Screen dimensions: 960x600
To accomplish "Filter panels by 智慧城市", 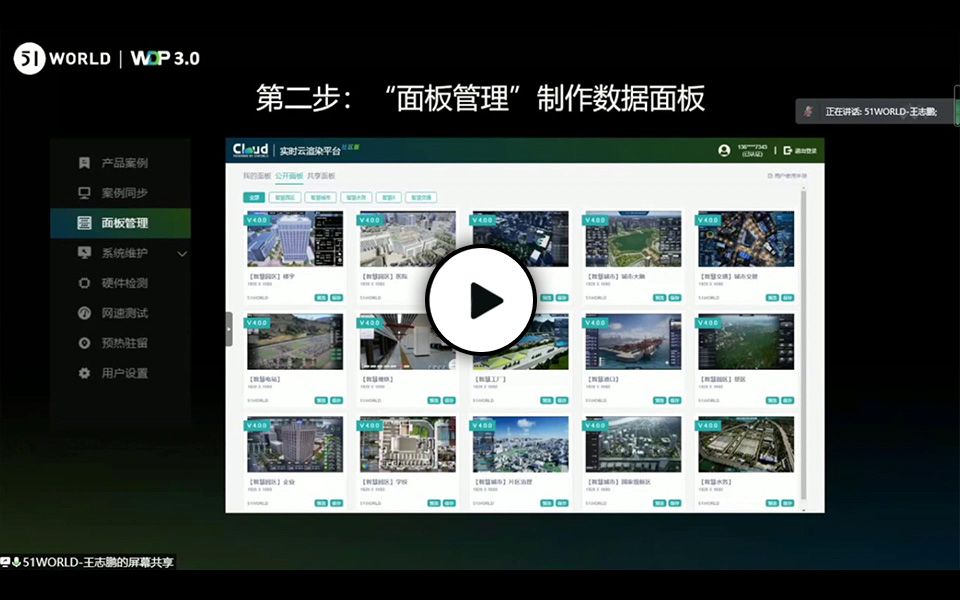I will [320, 197].
